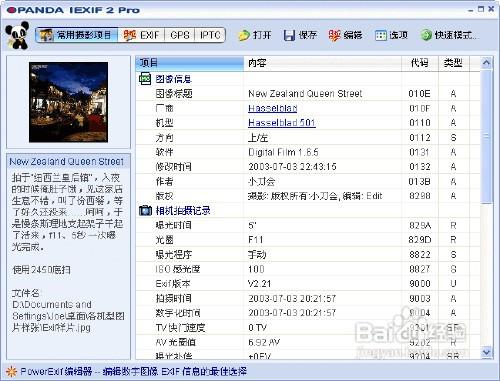Click the scrollbar up arrow
The height and width of the screenshot is (381, 500).
(486, 63)
